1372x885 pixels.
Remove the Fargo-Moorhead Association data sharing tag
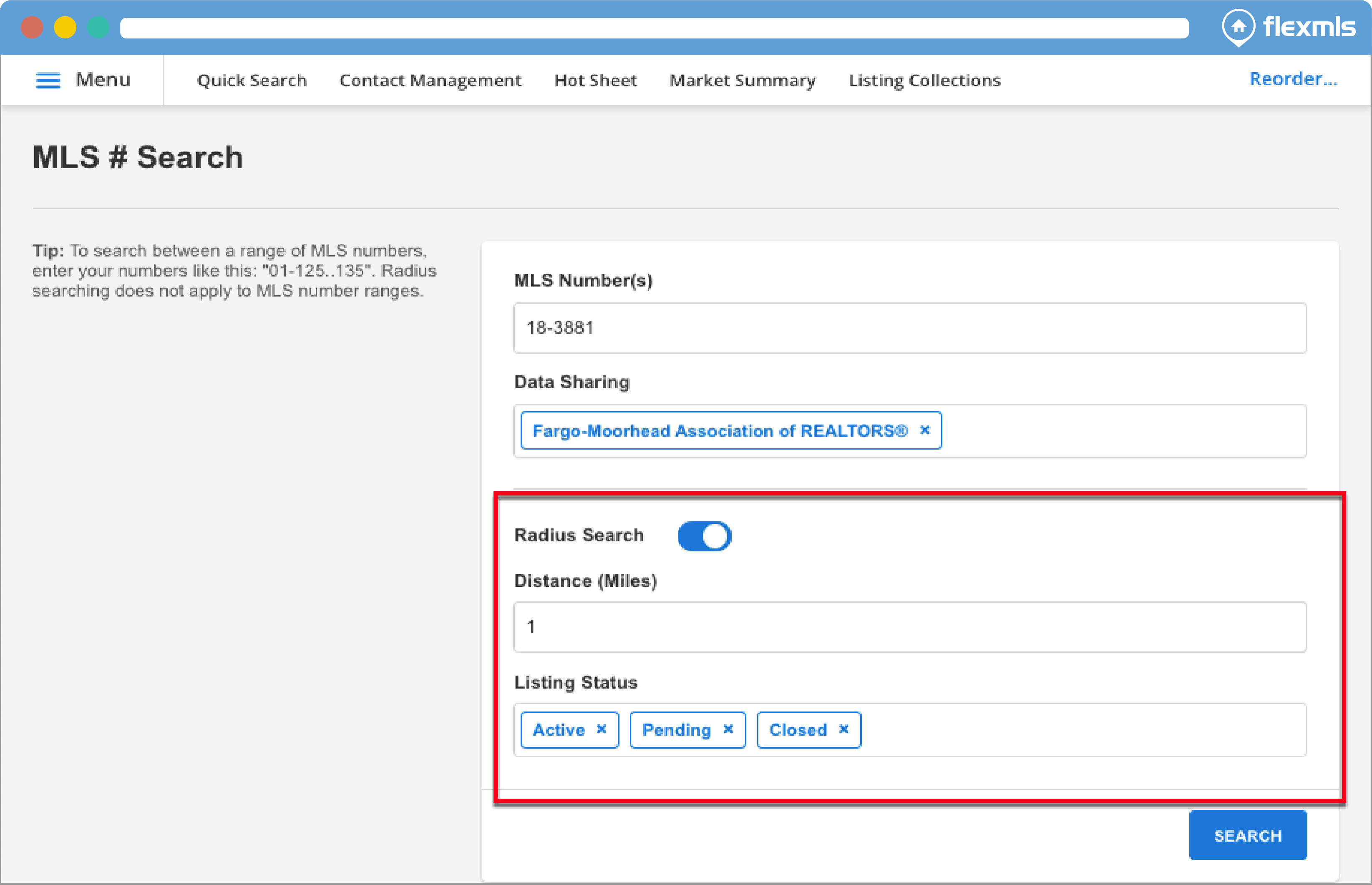pyautogui.click(x=925, y=430)
